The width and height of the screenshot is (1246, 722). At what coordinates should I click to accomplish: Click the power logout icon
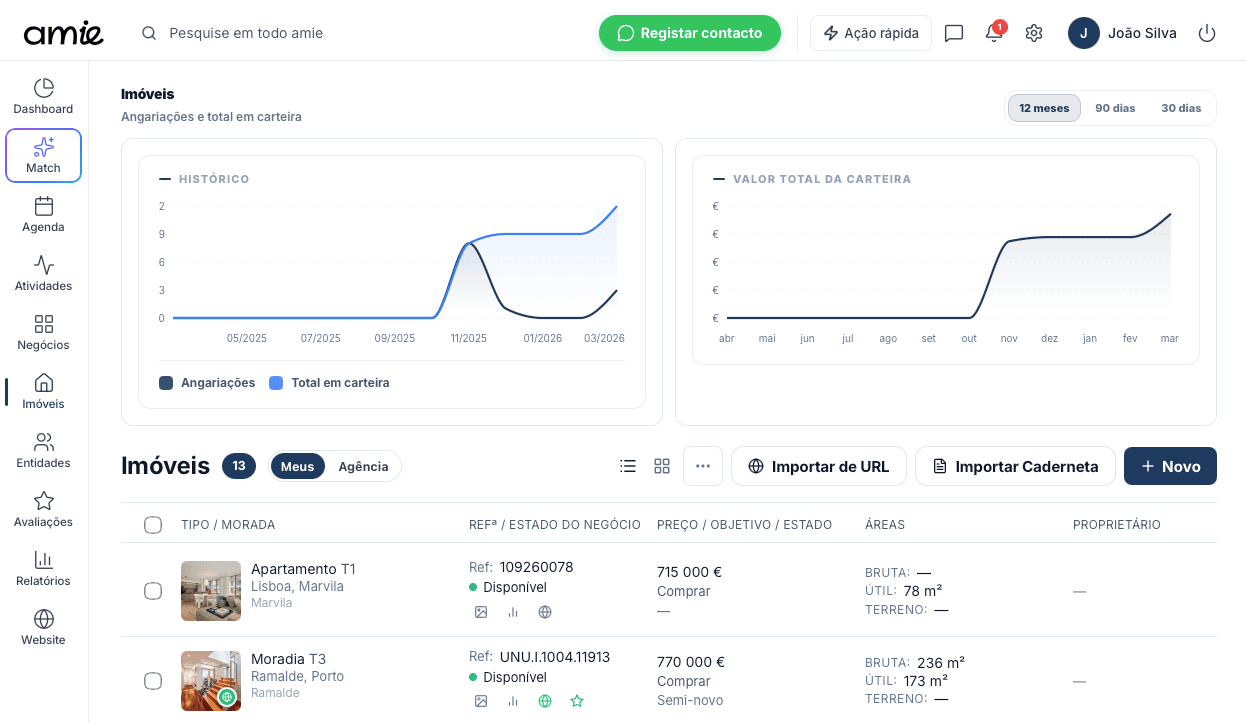point(1207,33)
